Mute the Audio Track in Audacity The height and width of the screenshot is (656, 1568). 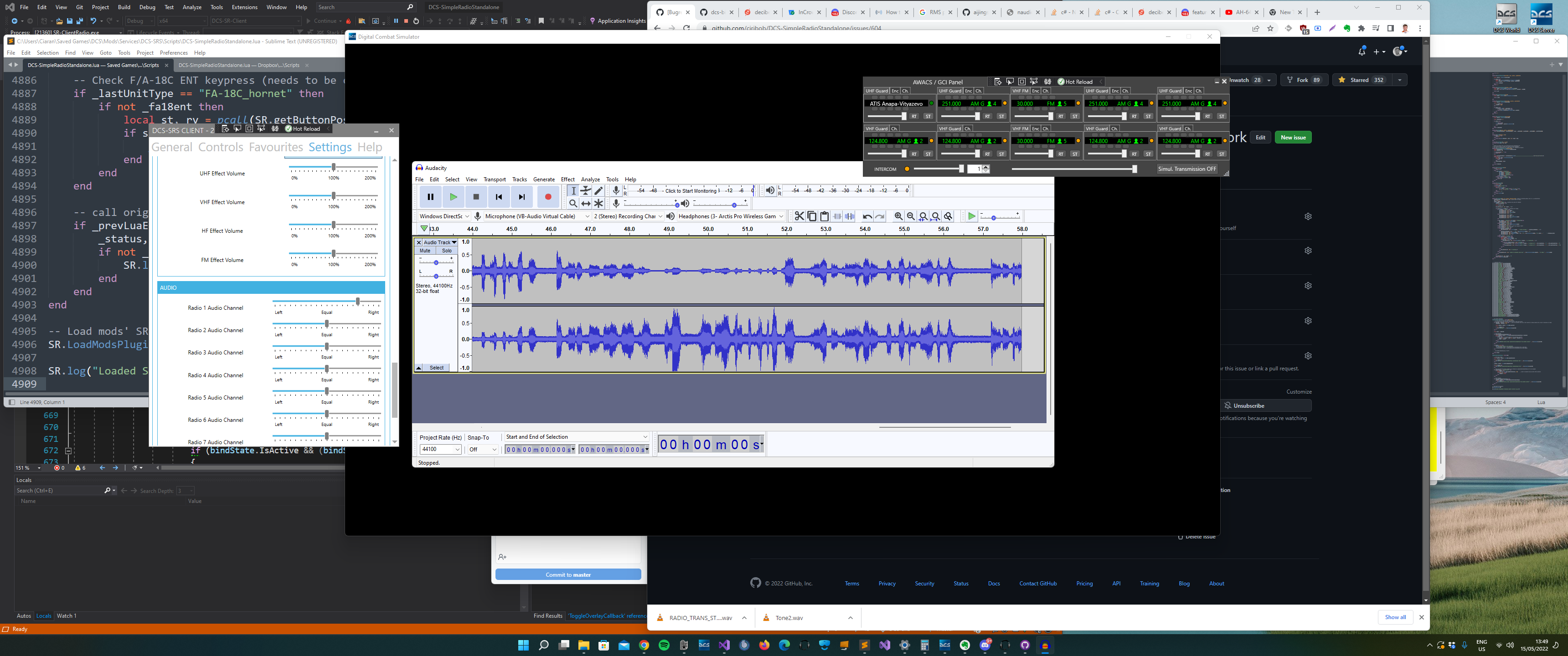[424, 250]
